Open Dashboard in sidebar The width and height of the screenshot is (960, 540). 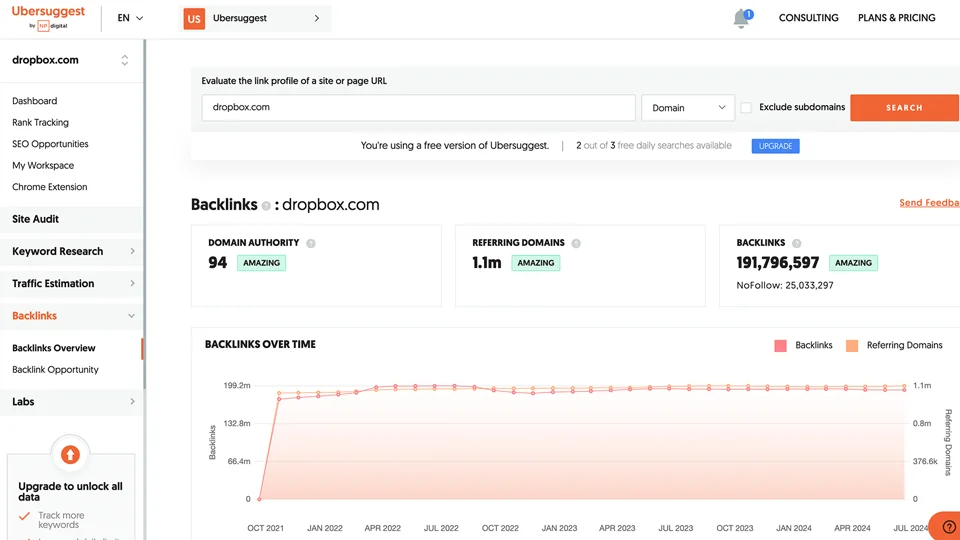tap(34, 101)
